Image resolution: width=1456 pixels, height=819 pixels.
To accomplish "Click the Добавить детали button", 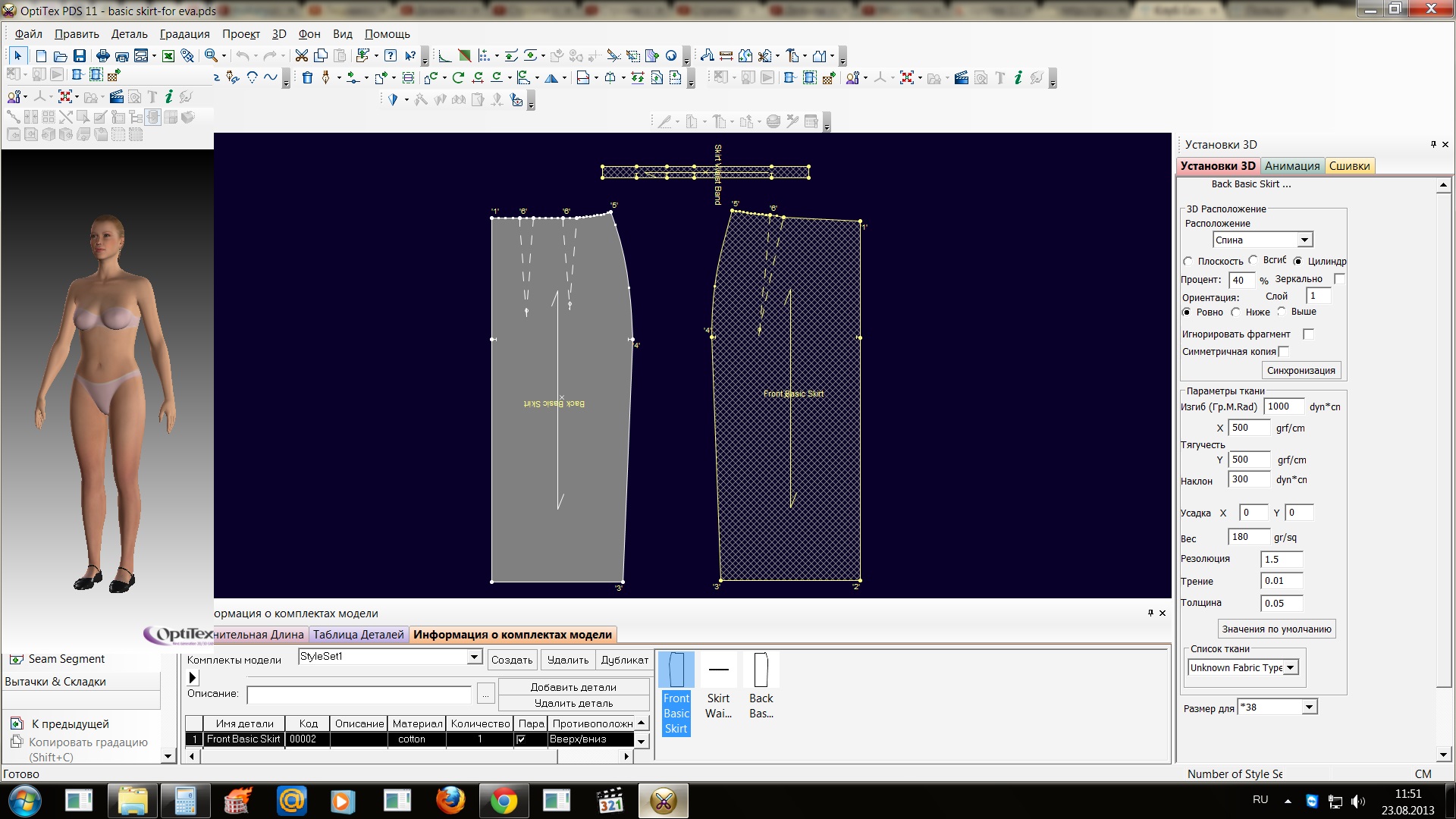I will [573, 687].
